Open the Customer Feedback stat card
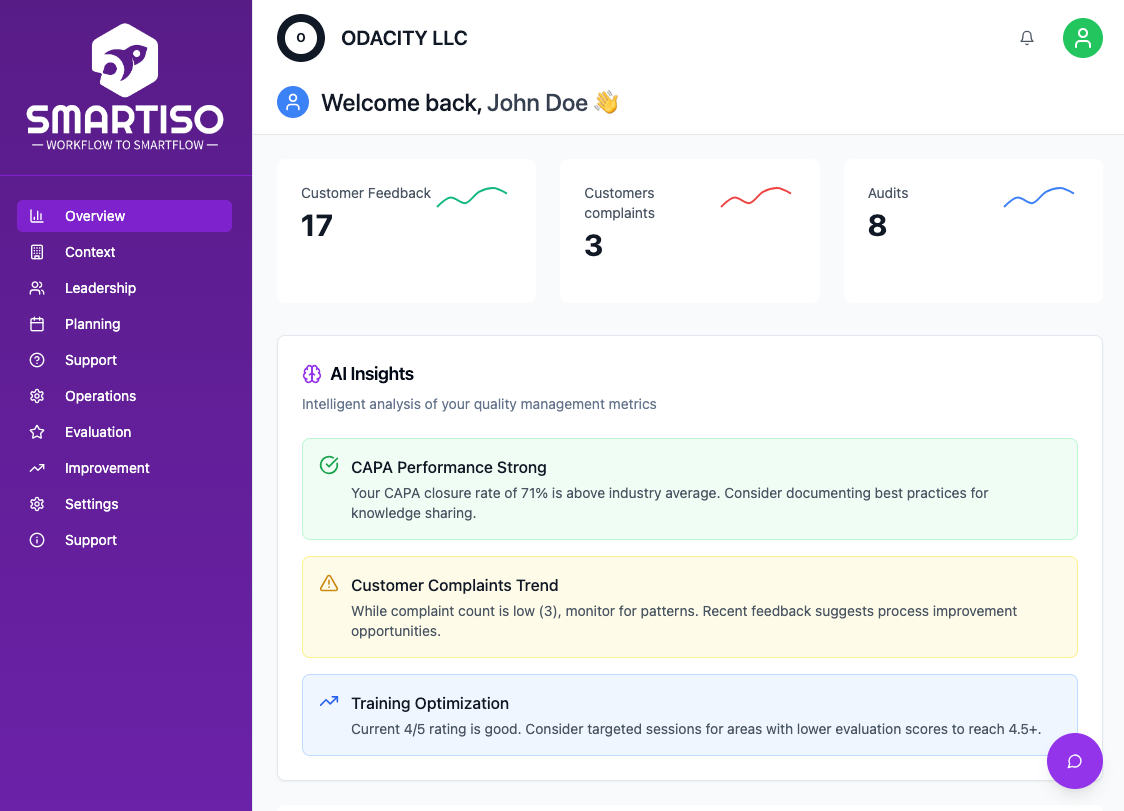Screen dimensions: 1124x811 tap(406, 231)
